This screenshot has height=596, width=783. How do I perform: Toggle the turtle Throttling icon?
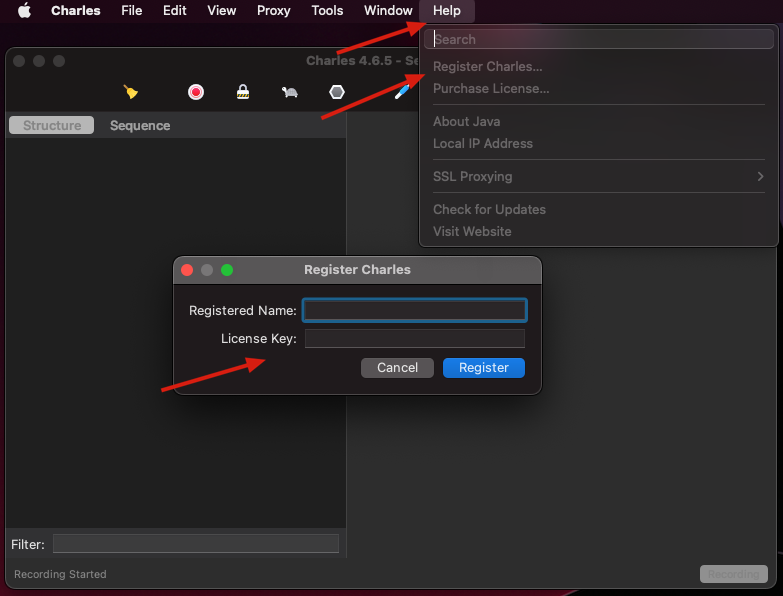(x=290, y=92)
